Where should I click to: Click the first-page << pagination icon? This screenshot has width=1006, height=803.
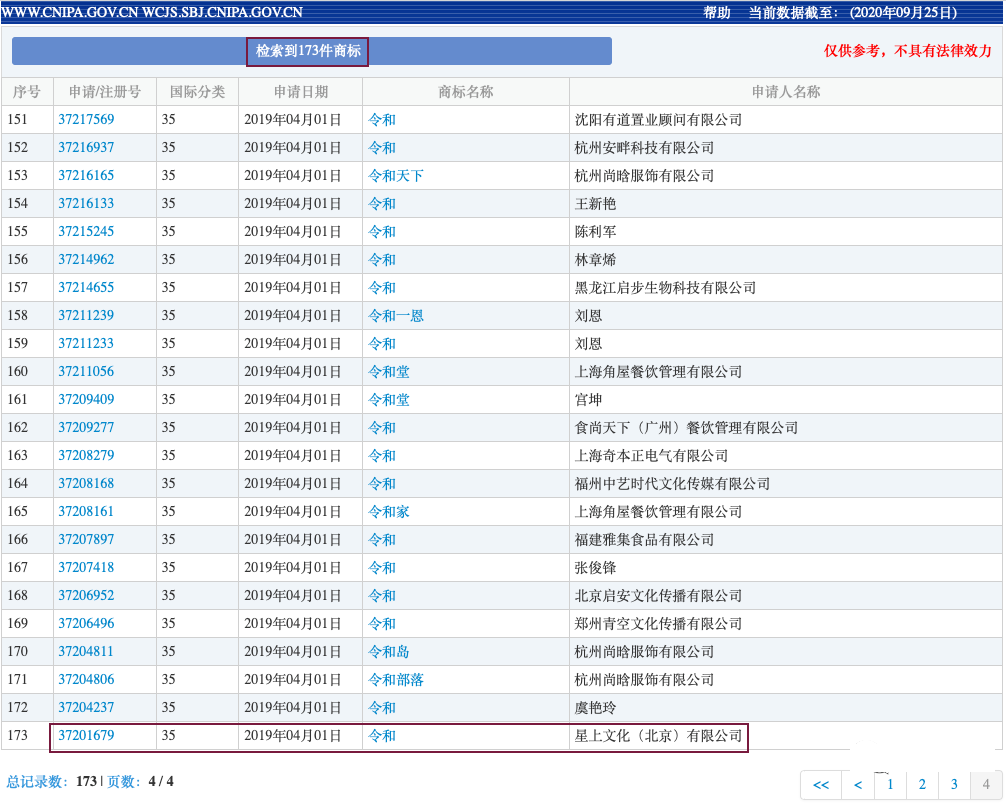click(x=821, y=785)
